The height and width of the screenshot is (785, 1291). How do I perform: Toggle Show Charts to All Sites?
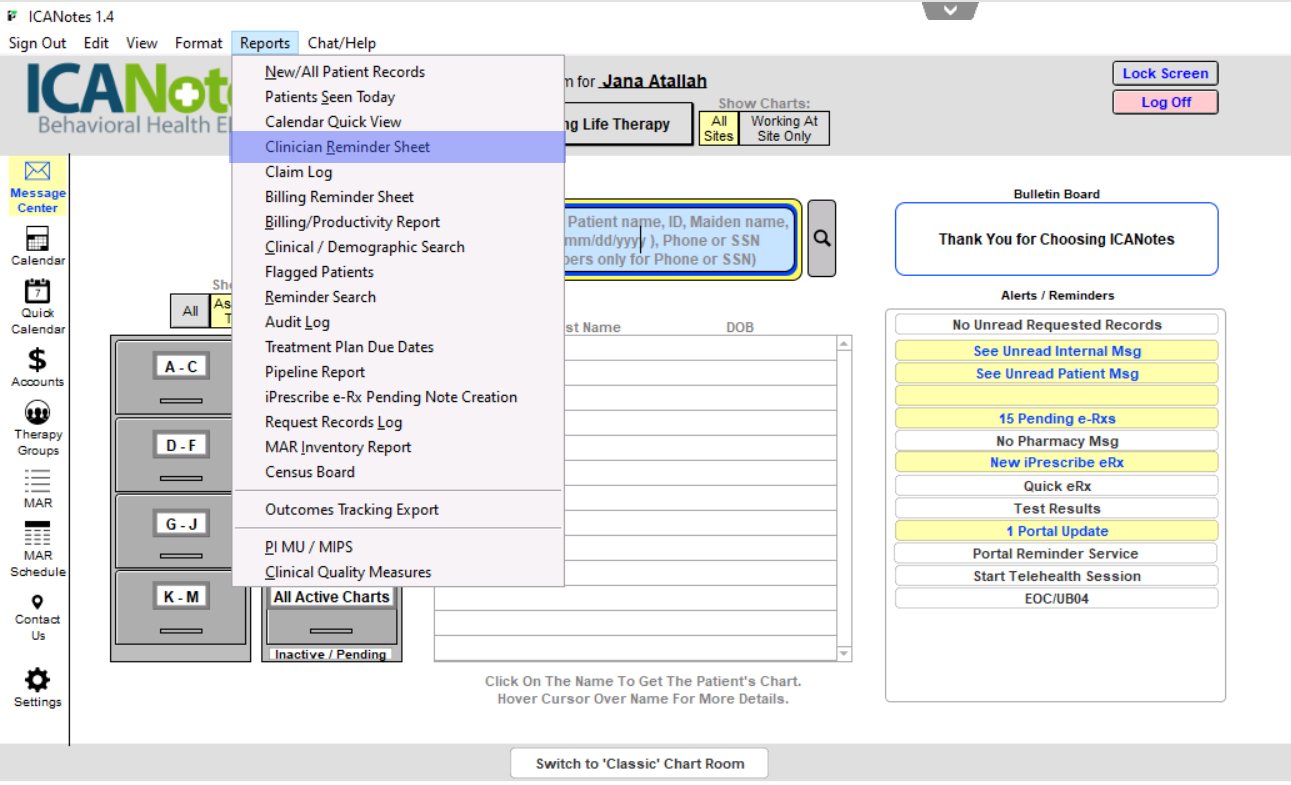(x=718, y=128)
